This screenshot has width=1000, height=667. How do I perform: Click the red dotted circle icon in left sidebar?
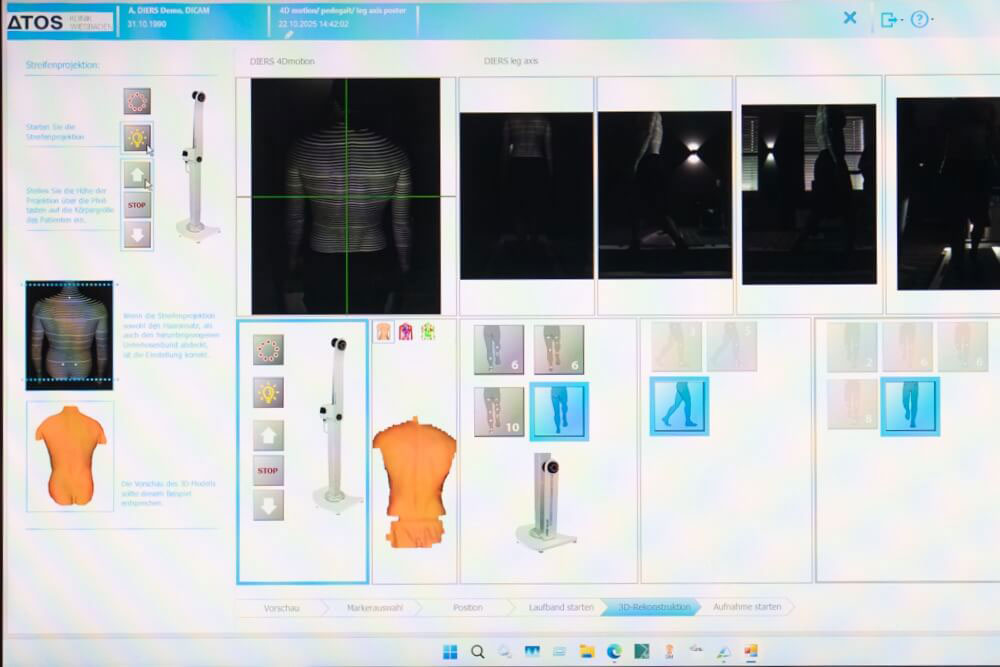[137, 101]
